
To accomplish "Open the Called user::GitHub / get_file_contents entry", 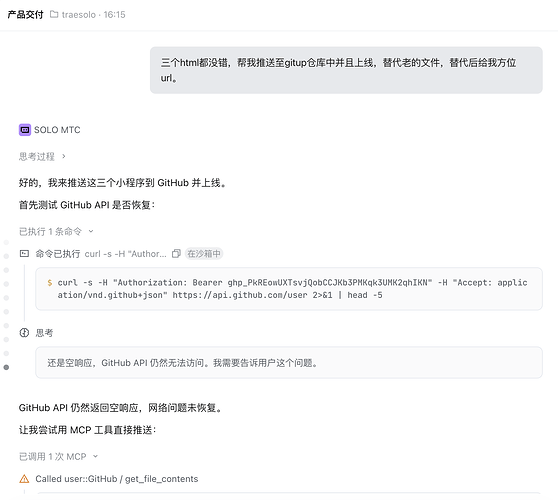I will (116, 479).
